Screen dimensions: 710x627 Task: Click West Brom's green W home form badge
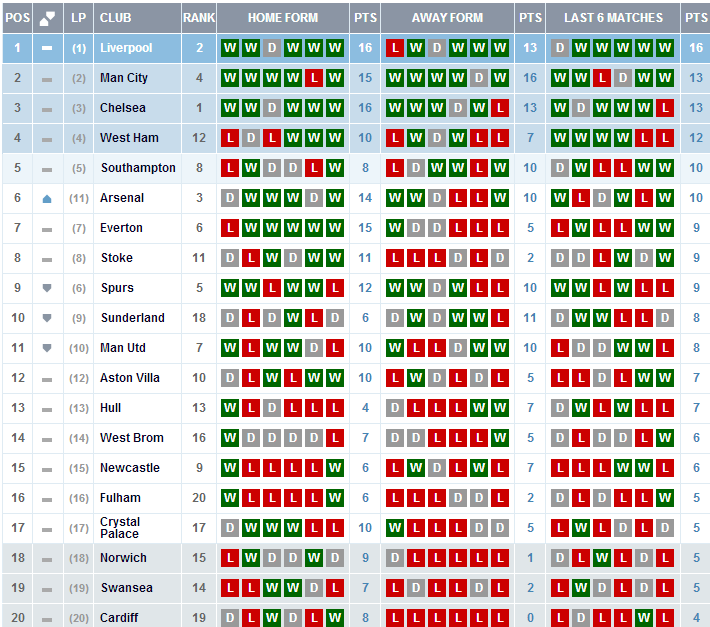[x=230, y=438]
